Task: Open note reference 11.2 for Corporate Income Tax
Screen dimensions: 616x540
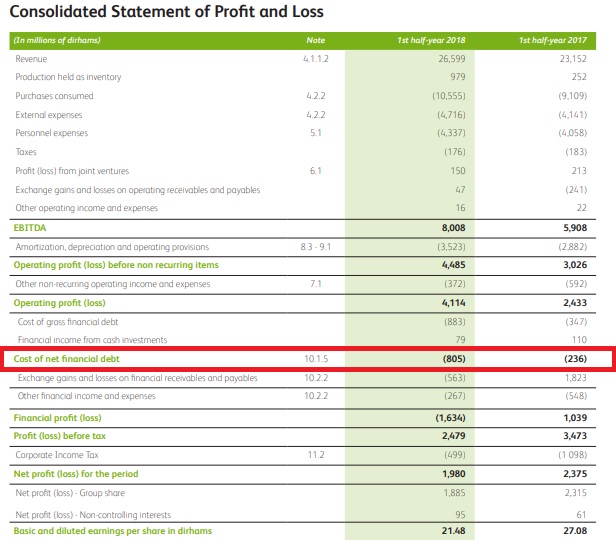Action: pos(316,455)
